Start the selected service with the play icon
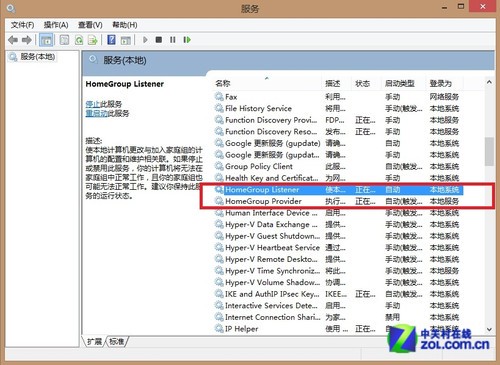This screenshot has width=500, height=365. (145, 40)
